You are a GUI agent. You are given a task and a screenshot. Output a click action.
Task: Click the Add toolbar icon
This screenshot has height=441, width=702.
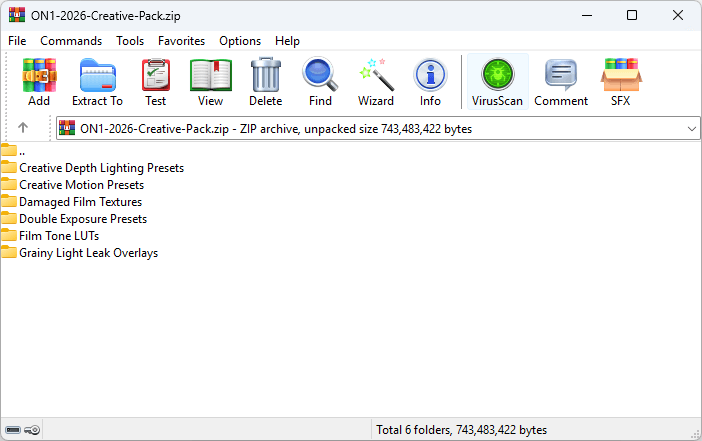[39, 81]
